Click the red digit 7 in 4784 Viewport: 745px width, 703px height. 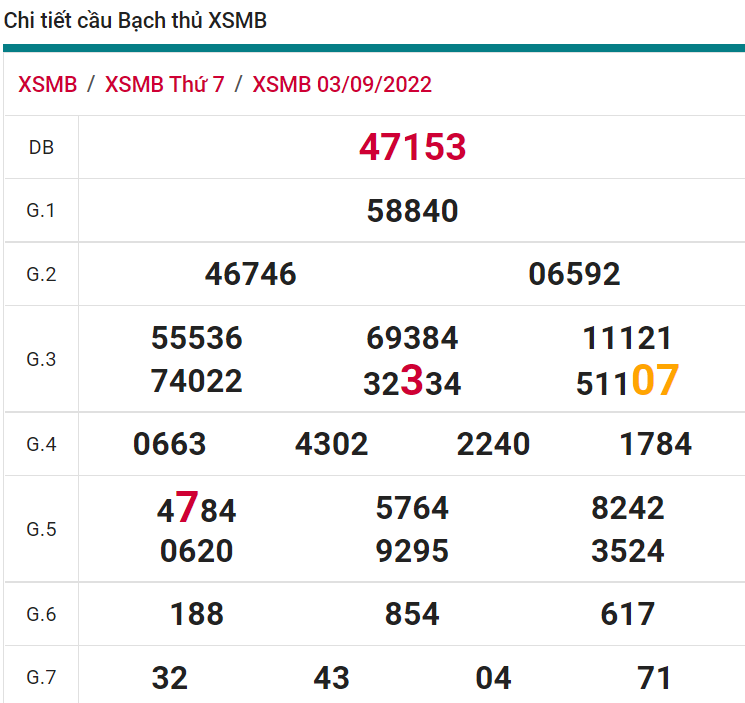click(186, 508)
